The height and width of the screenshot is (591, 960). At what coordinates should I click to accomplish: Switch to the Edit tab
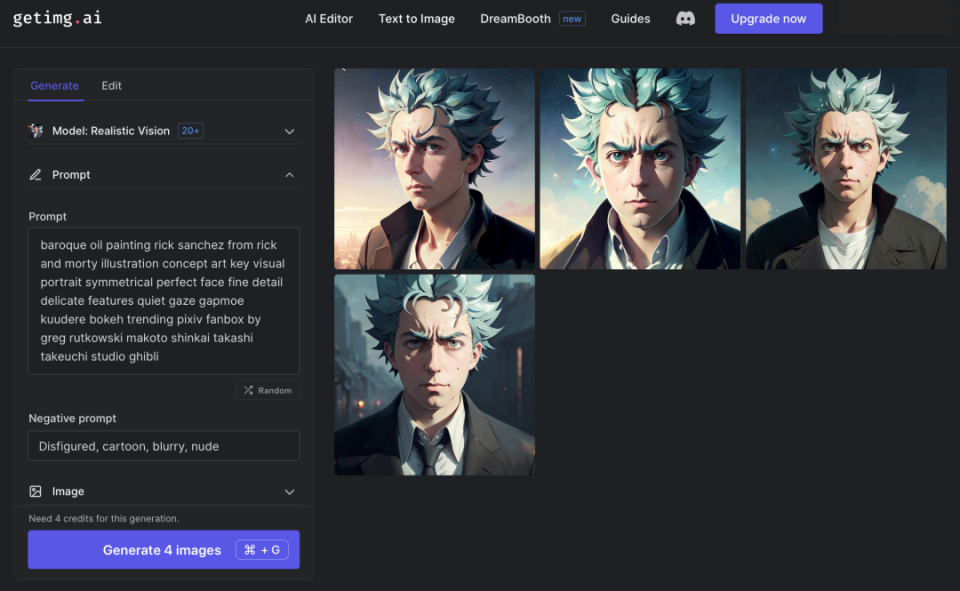111,86
